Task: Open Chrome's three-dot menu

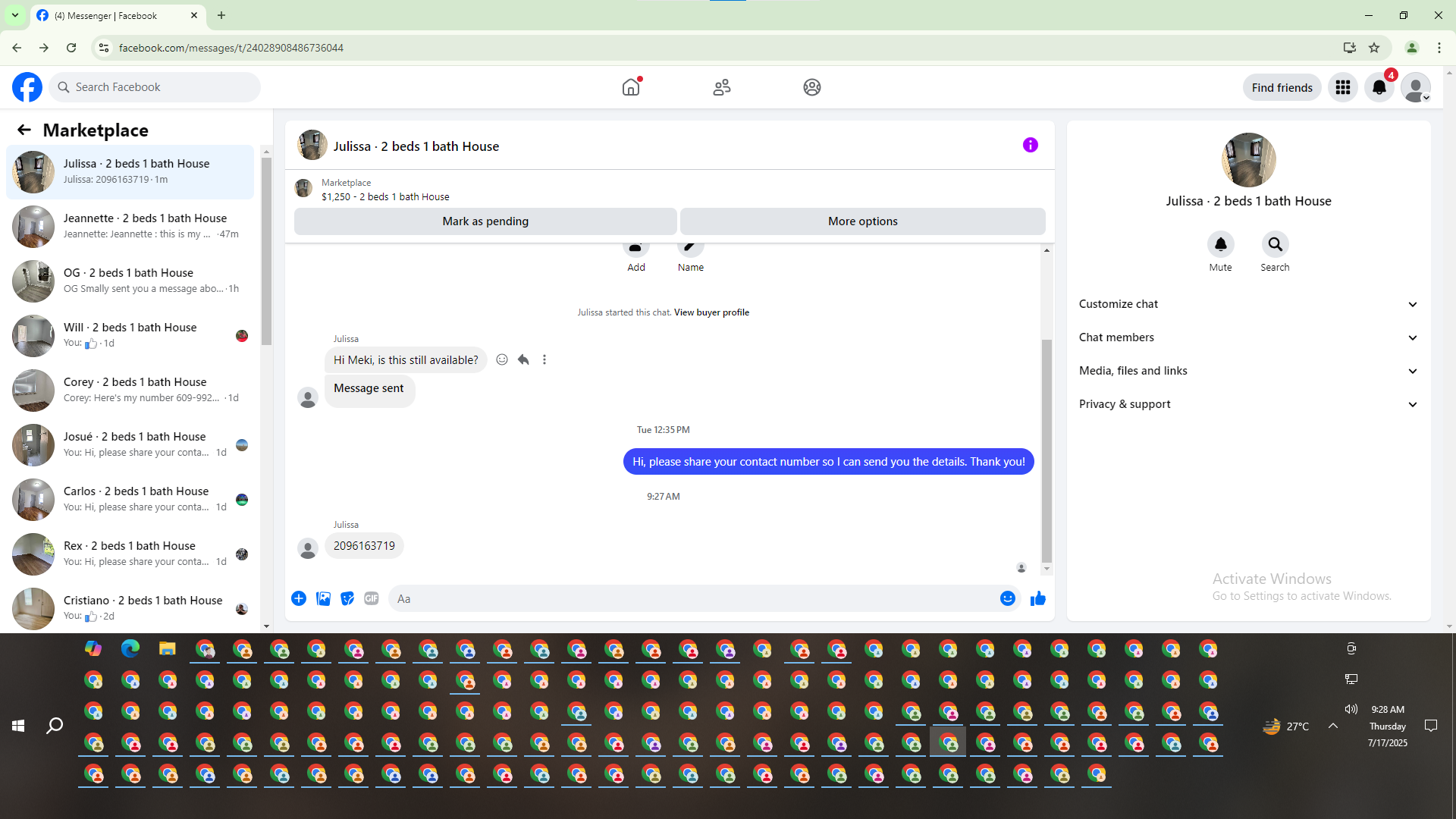Action: tap(1439, 48)
